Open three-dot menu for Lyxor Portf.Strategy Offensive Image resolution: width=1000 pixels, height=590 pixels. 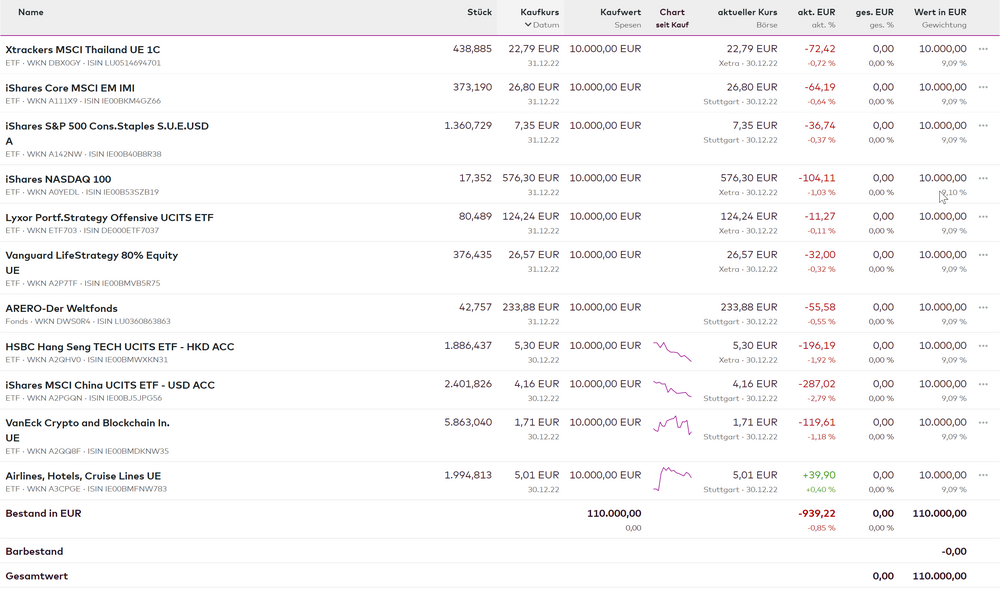[983, 217]
